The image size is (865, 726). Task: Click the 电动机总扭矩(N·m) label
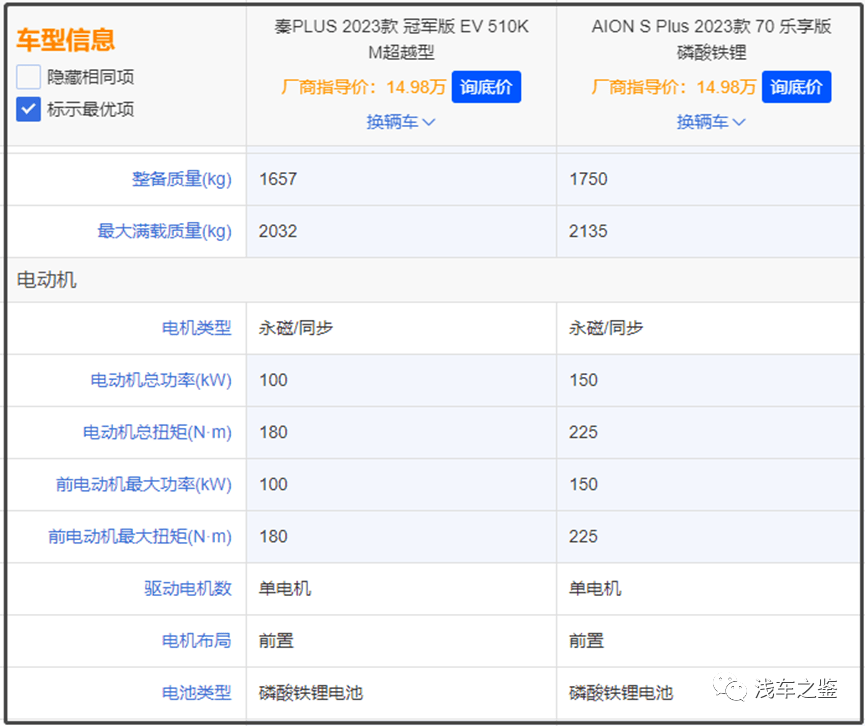click(157, 432)
